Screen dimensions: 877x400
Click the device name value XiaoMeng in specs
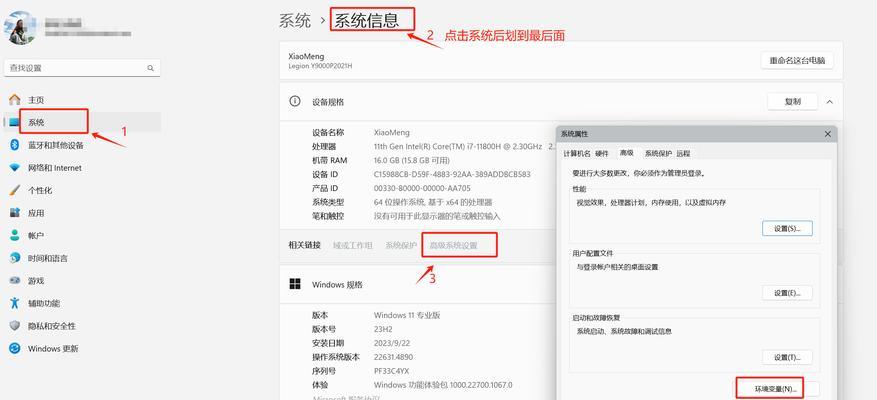pyautogui.click(x=392, y=133)
